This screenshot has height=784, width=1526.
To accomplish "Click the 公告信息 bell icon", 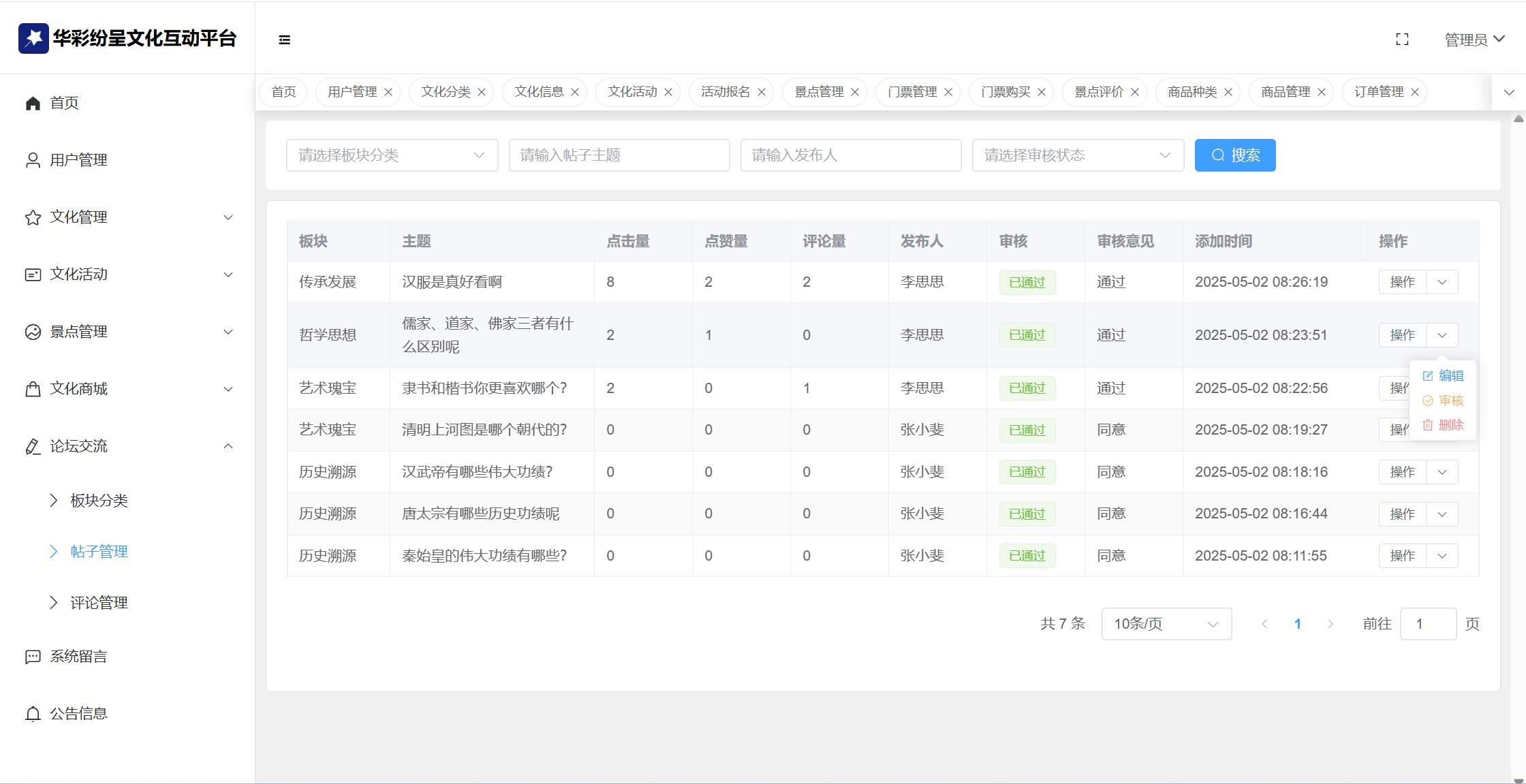I will [33, 714].
